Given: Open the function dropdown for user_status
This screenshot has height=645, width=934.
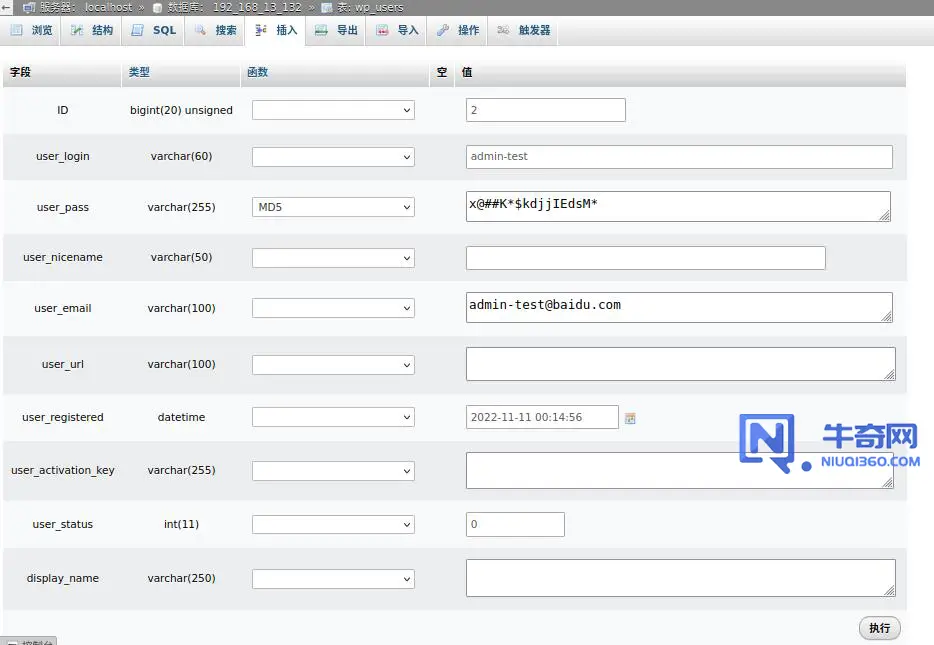Looking at the screenshot, I should (x=333, y=524).
